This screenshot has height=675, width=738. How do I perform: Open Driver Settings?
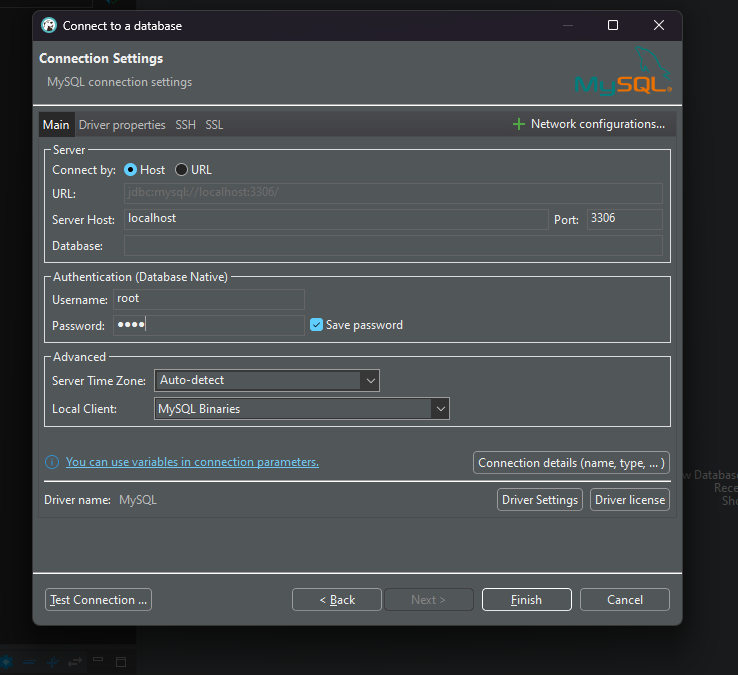coord(540,499)
